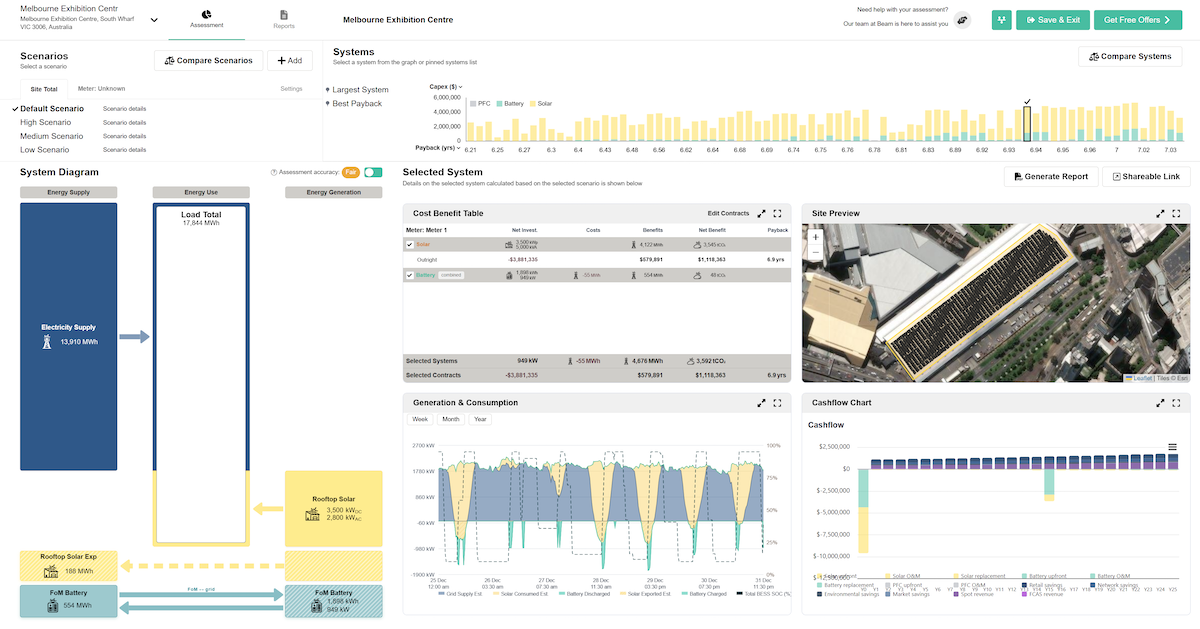1200x629 pixels.
Task: Click the green fork icon button
Action: click(1002, 20)
